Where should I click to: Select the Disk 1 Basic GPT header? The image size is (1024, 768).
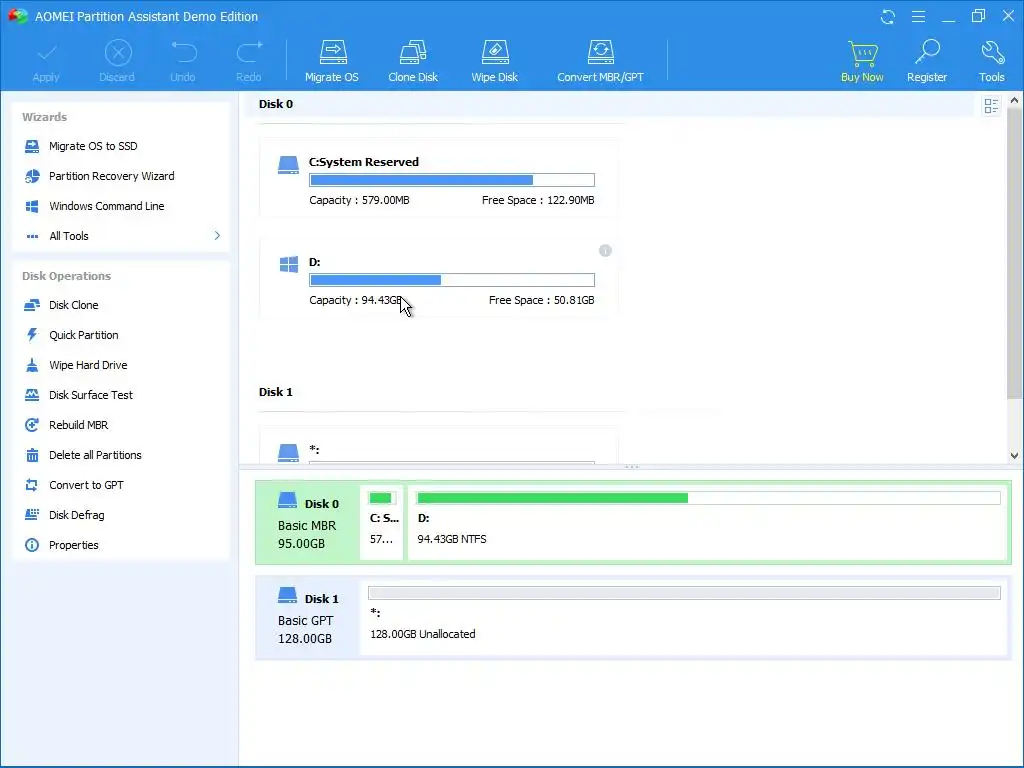(308, 618)
